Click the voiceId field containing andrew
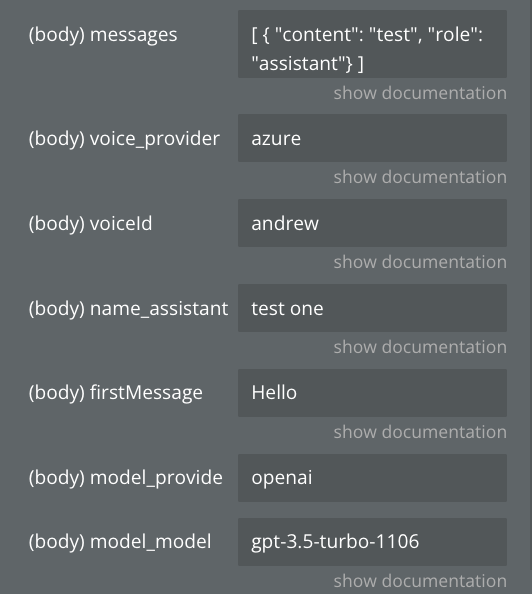 [372, 223]
